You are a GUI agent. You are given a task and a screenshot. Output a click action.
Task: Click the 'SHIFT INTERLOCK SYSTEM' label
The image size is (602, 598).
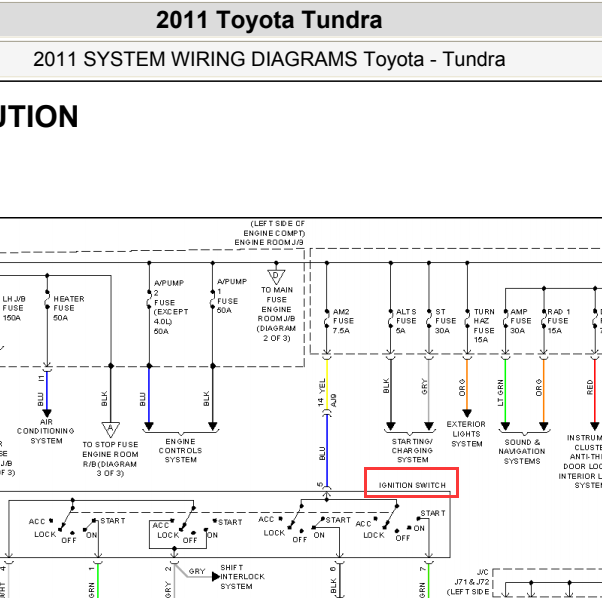pos(242,577)
